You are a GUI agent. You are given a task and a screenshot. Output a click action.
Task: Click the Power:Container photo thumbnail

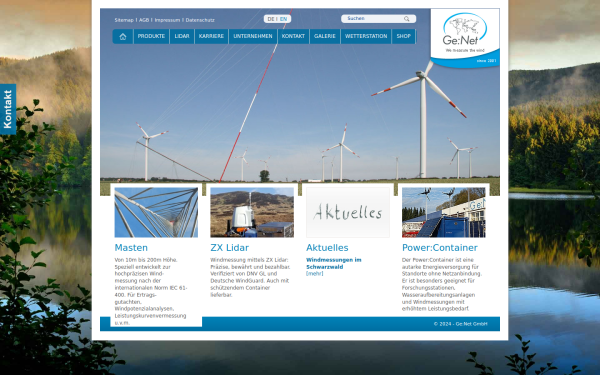tap(444, 212)
